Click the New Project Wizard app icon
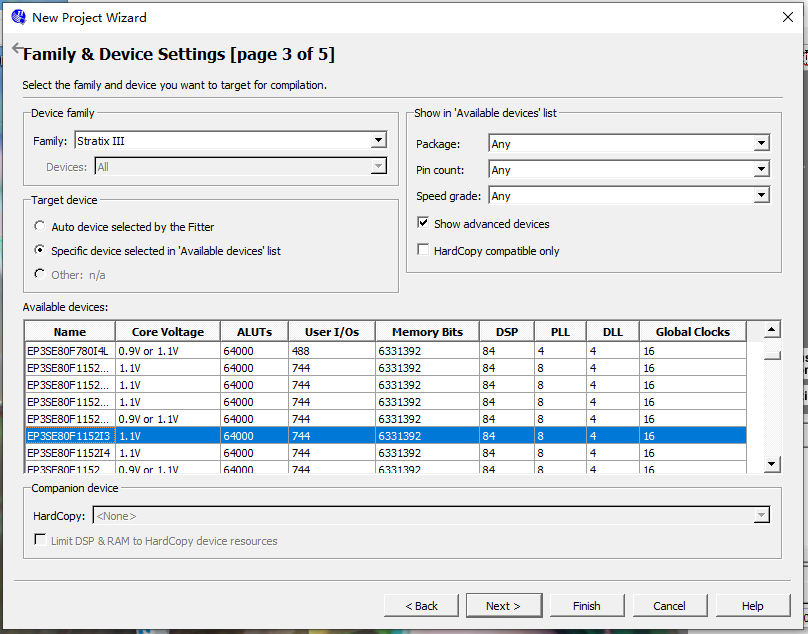The height and width of the screenshot is (634, 808). [18, 17]
